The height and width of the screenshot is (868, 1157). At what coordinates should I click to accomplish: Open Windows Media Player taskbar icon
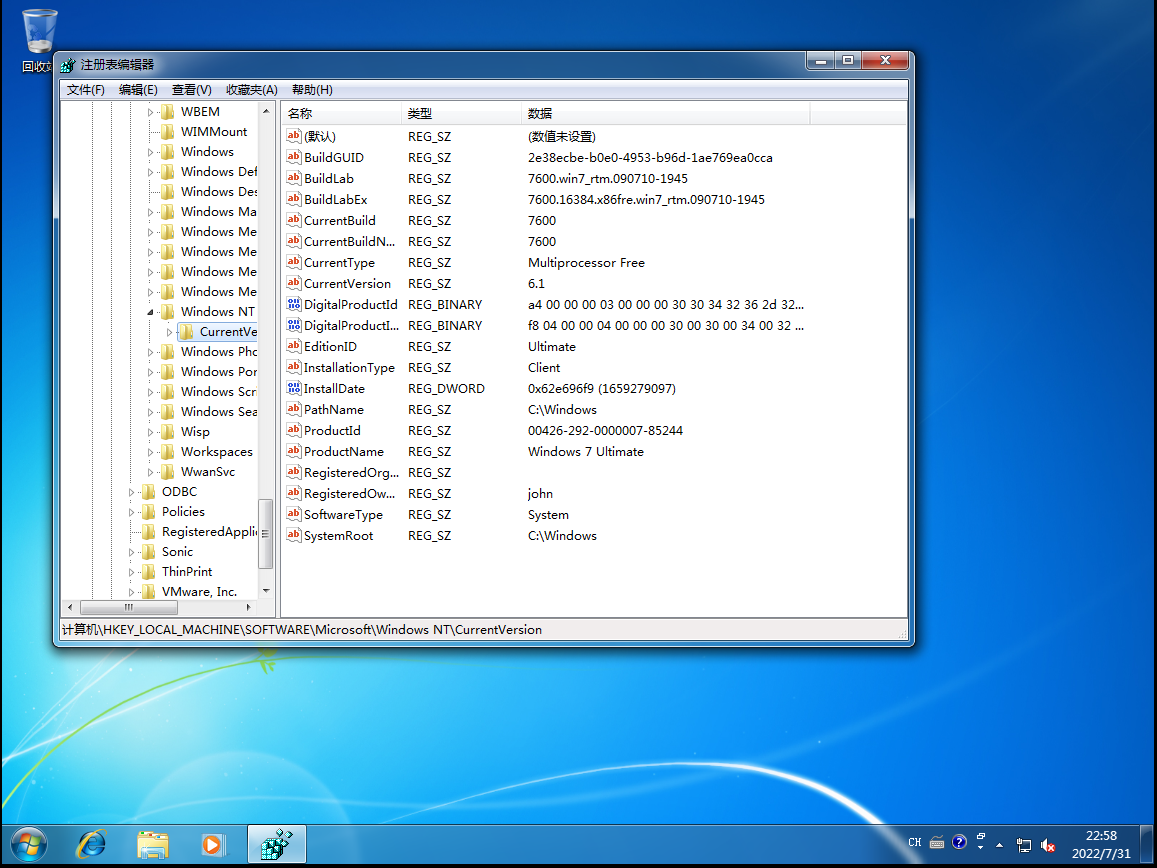213,845
